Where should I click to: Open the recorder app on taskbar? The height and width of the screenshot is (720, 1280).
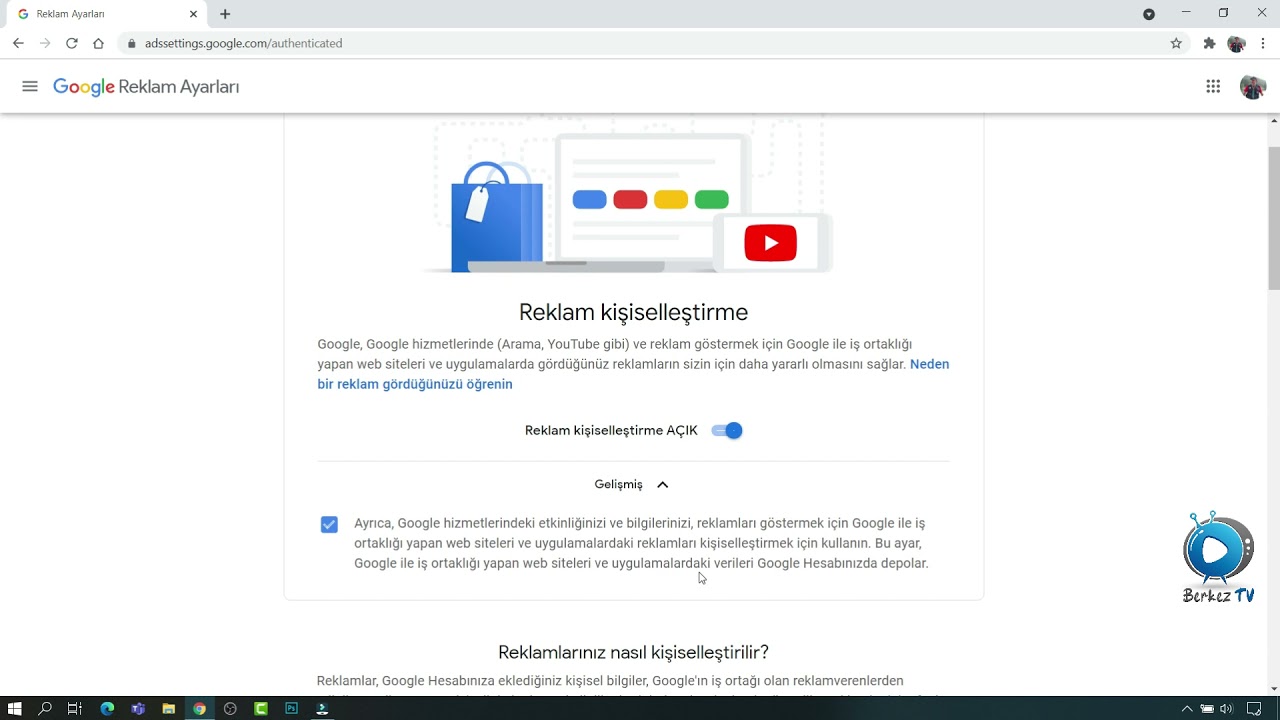(x=322, y=709)
